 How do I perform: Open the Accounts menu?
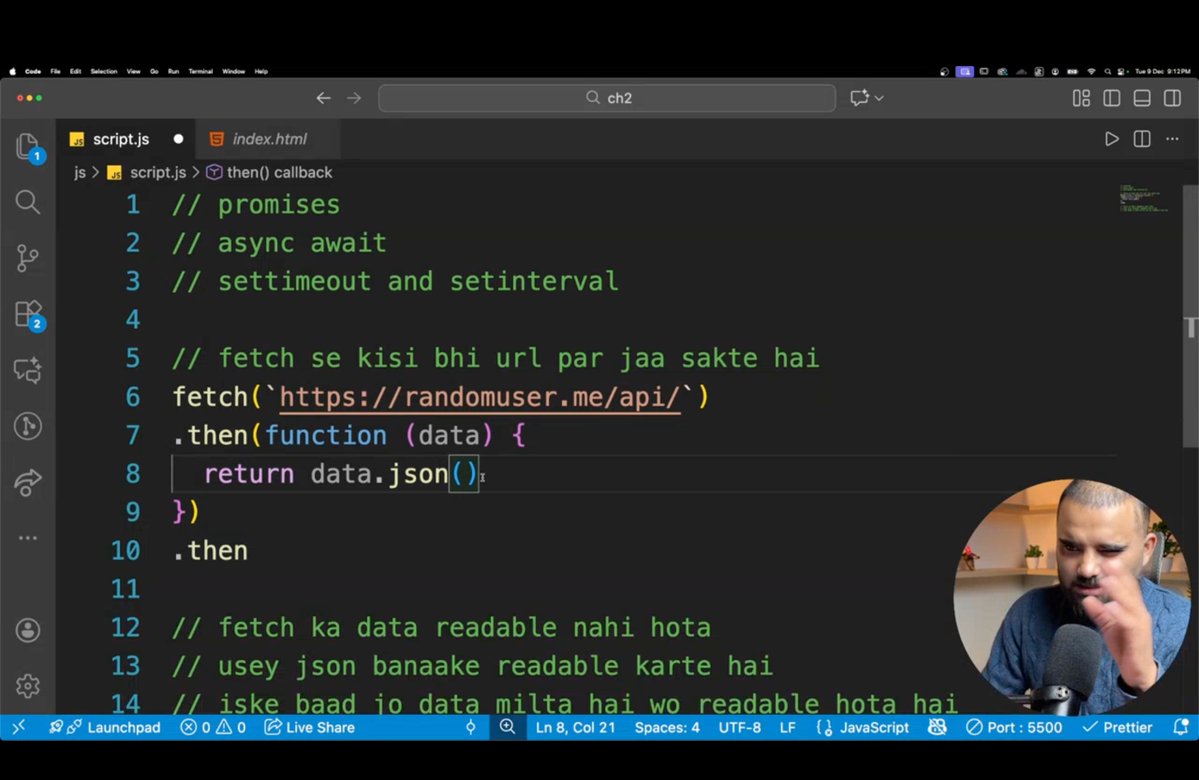[28, 630]
